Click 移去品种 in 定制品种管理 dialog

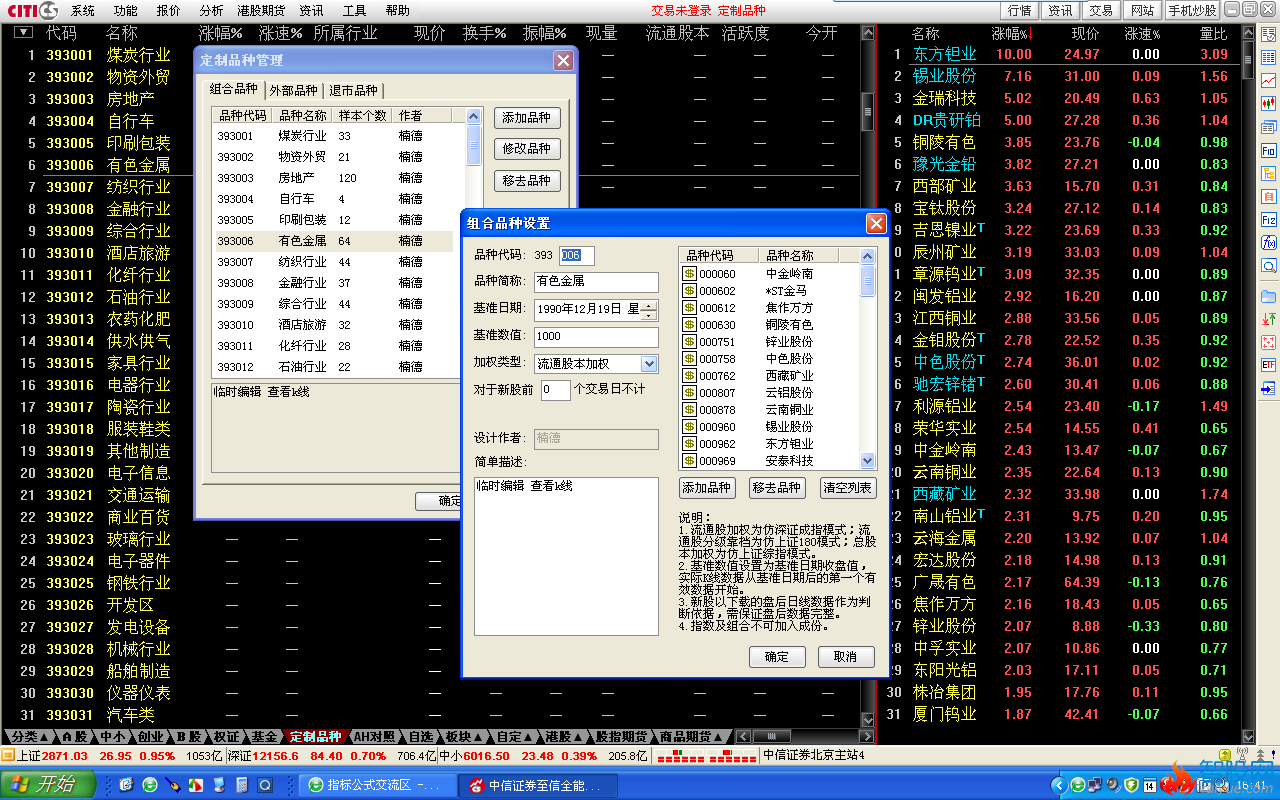[x=527, y=181]
